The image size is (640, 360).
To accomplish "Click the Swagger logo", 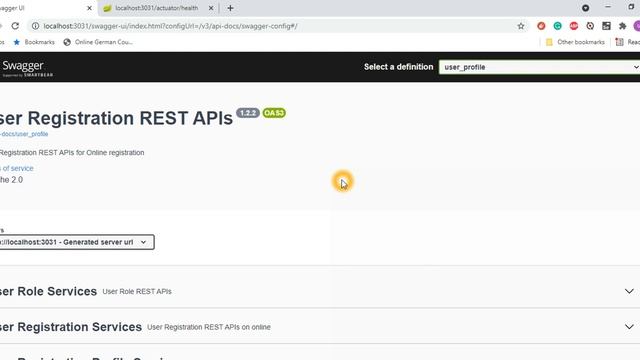I will pyautogui.click(x=27, y=68).
